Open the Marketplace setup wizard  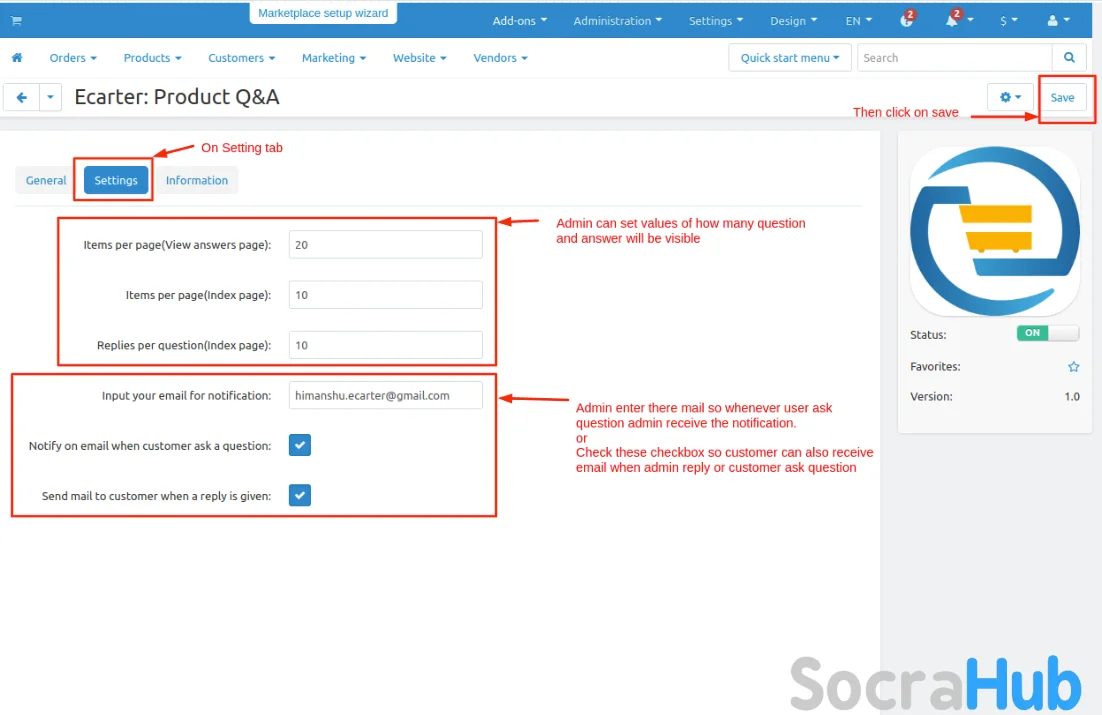tap(323, 13)
